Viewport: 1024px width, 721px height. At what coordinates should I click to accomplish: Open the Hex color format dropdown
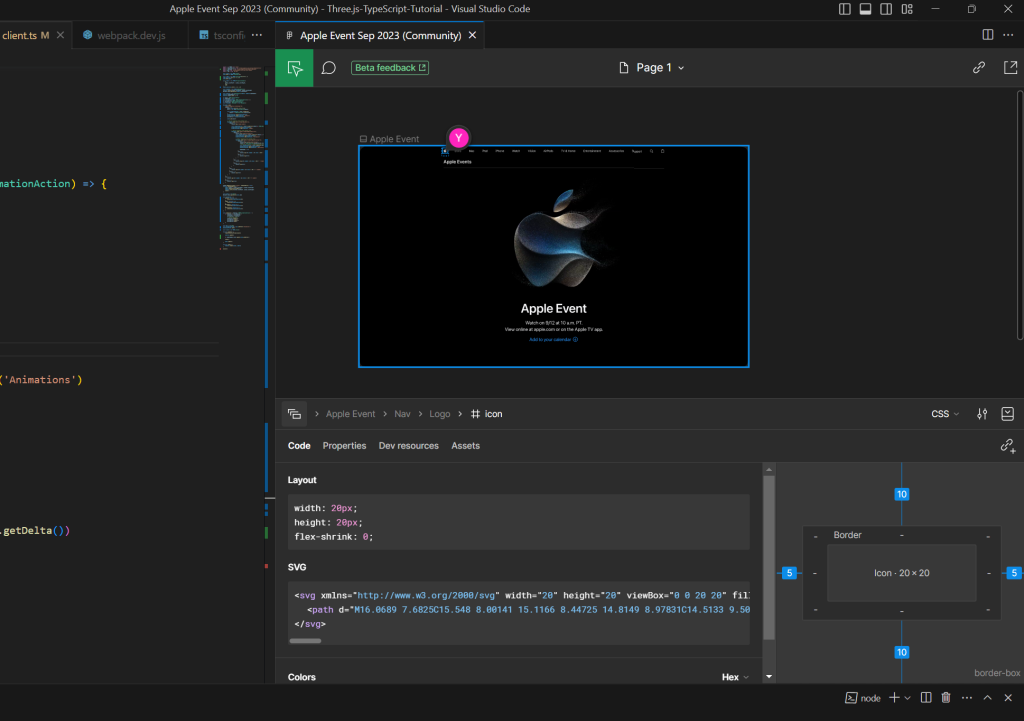(735, 677)
